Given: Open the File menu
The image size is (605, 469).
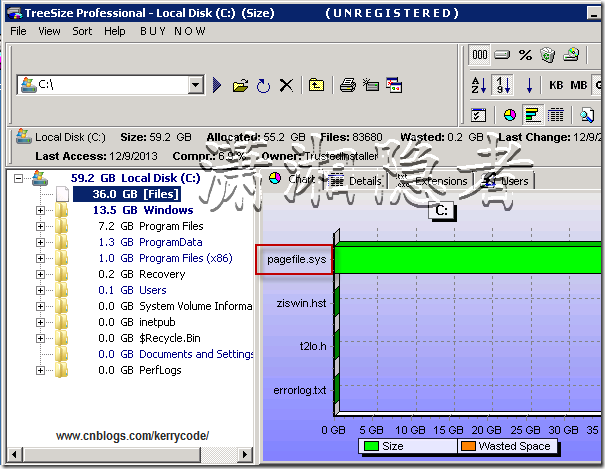Looking at the screenshot, I should coord(18,31).
